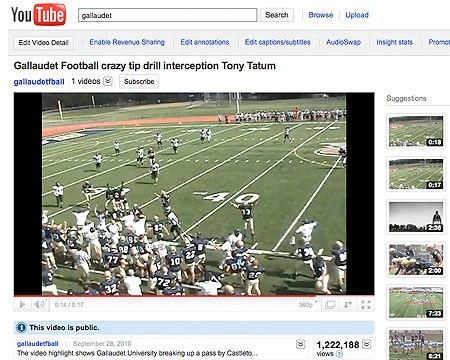
Task: Open the suggested video lasting 2:00
Action: pyautogui.click(x=416, y=260)
